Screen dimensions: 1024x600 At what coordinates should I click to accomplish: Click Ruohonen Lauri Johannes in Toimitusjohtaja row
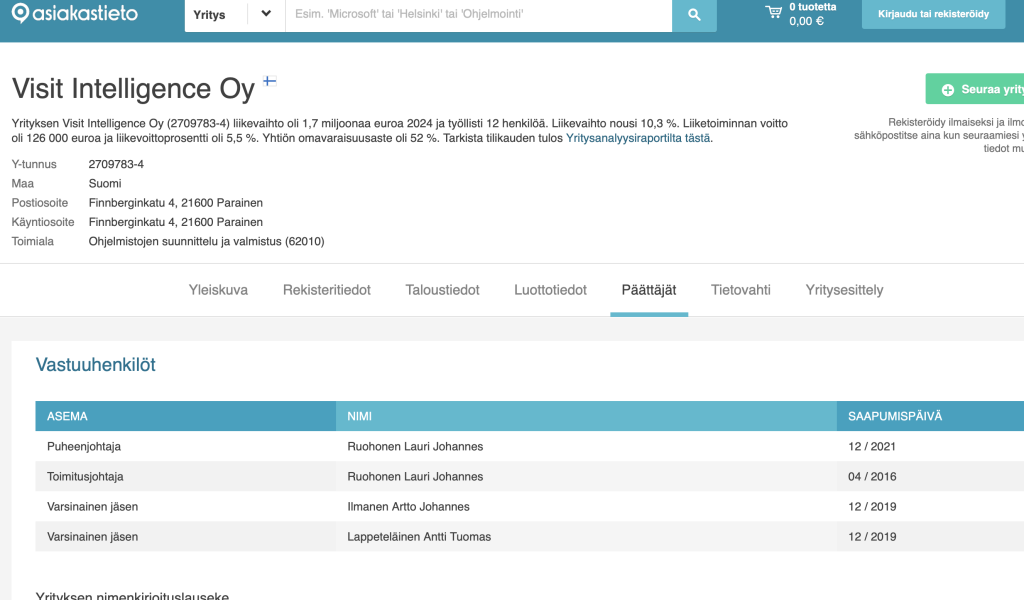coord(415,477)
